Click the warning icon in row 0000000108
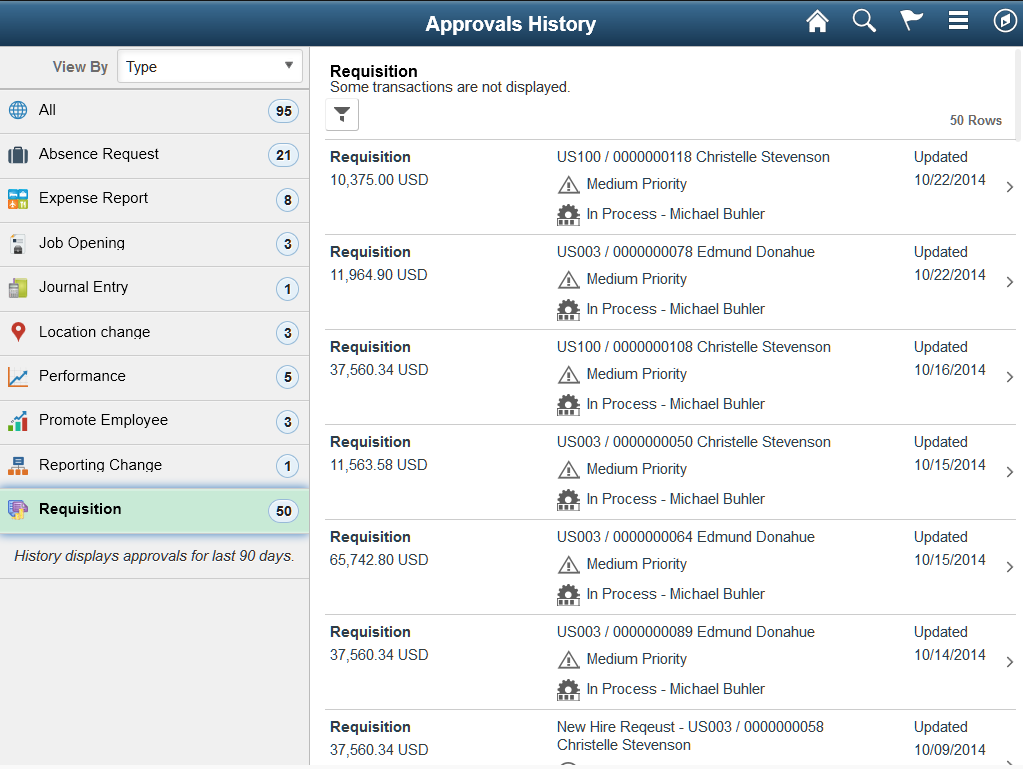 point(568,375)
